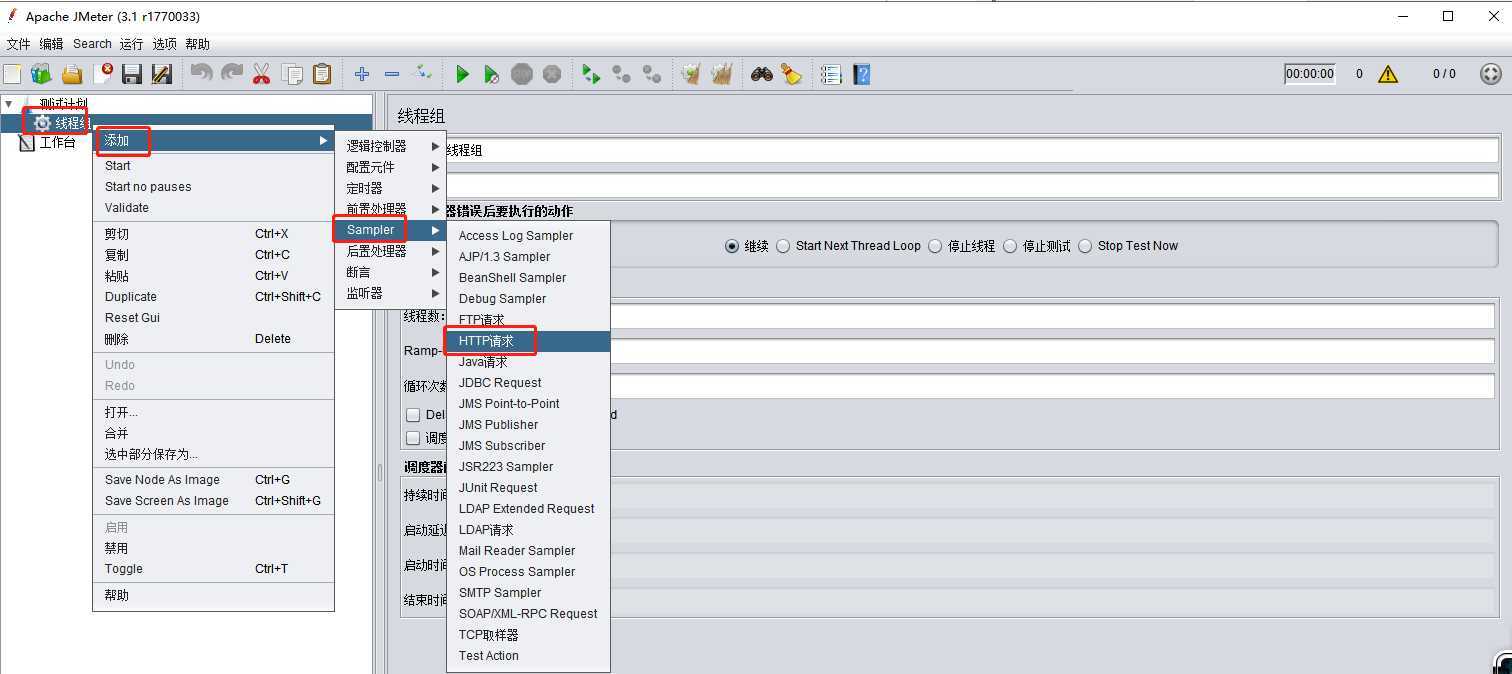Image resolution: width=1512 pixels, height=674 pixels.
Task: Tick the 调度器 checkbox
Action: pyautogui.click(x=413, y=438)
